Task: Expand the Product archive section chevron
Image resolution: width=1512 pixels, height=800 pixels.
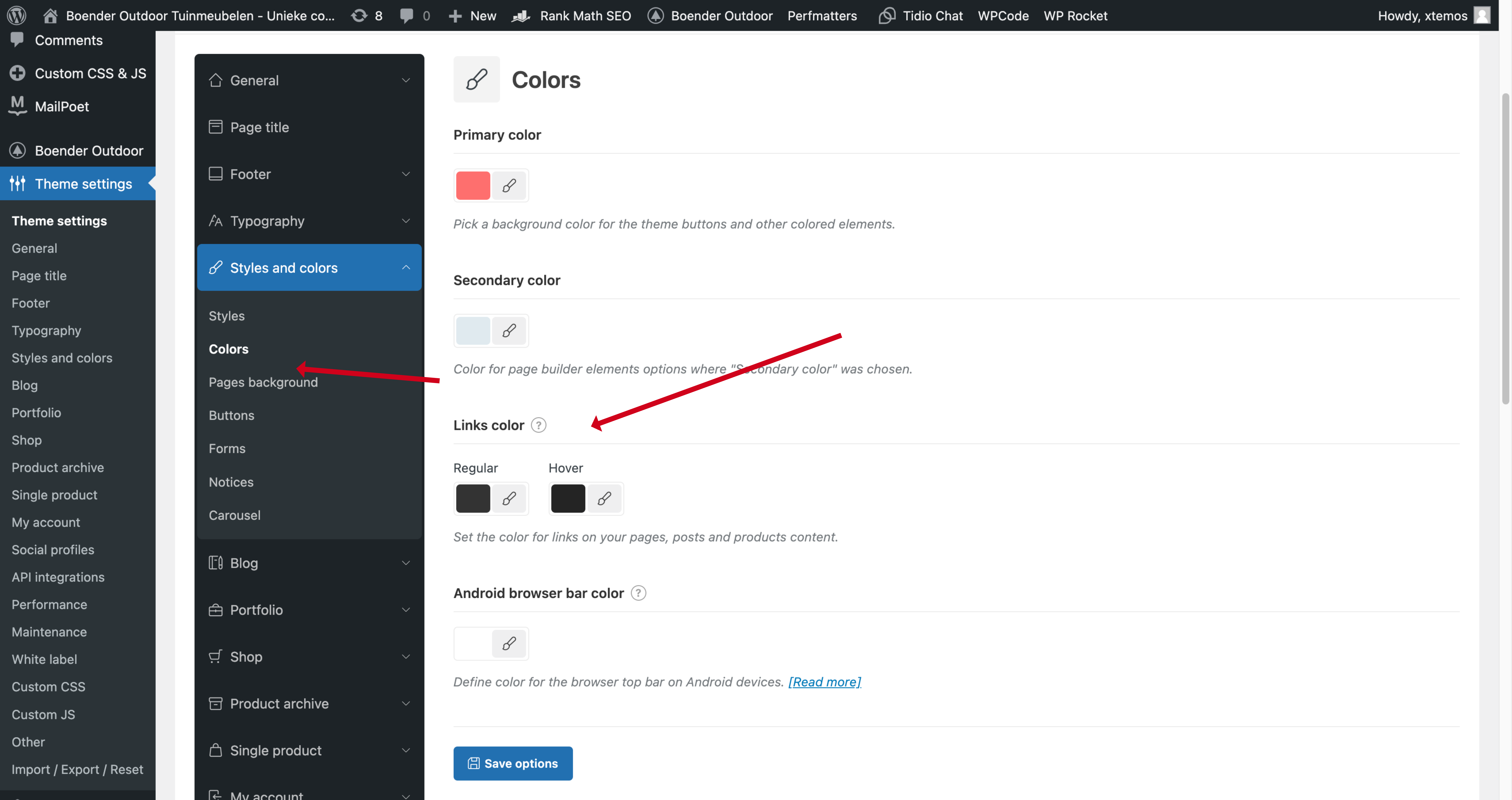Action: [406, 703]
